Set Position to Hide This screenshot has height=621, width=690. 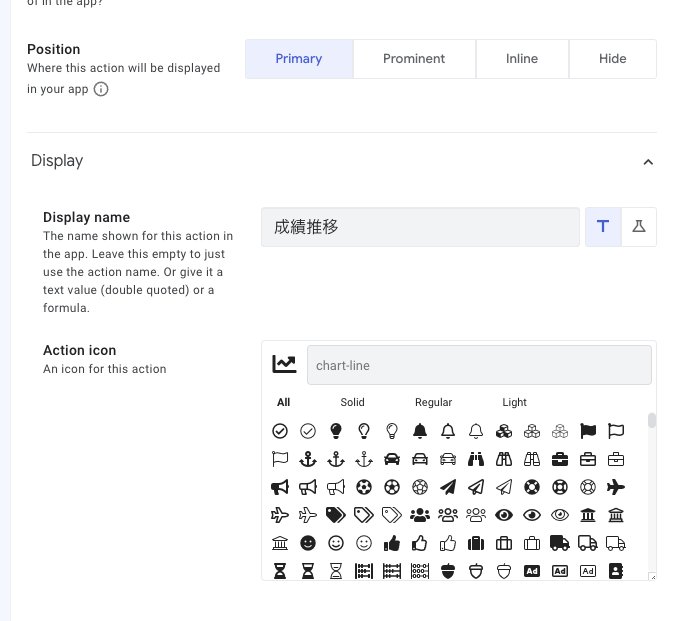point(613,59)
